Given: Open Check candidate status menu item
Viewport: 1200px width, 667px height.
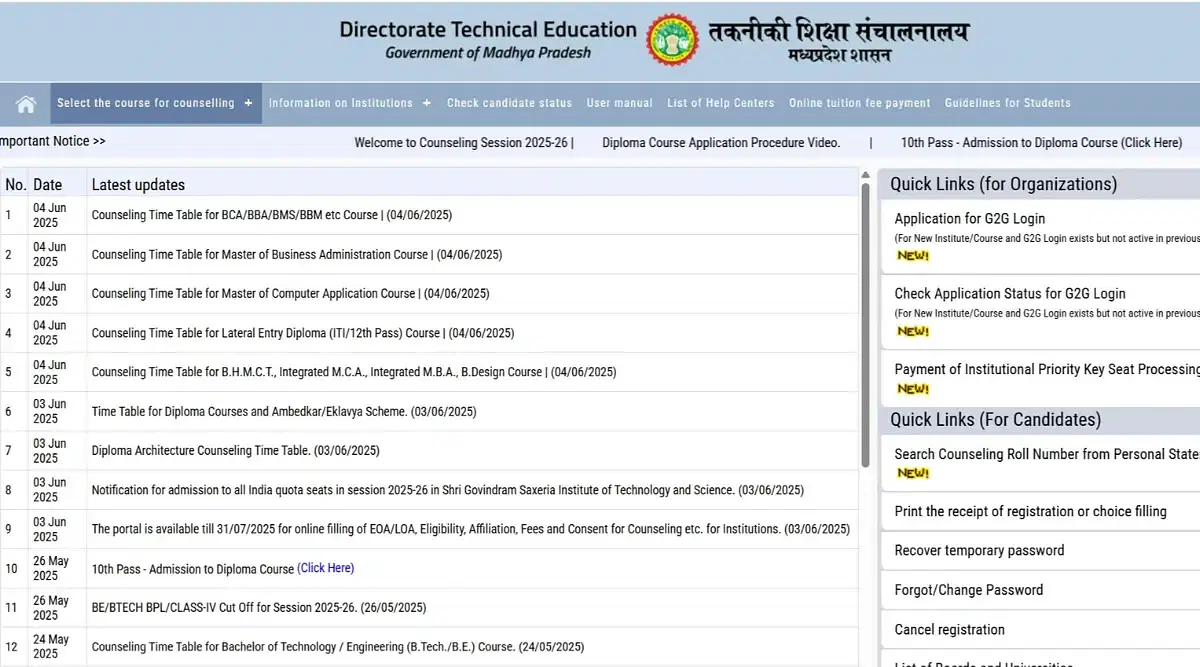Looking at the screenshot, I should (x=509, y=103).
